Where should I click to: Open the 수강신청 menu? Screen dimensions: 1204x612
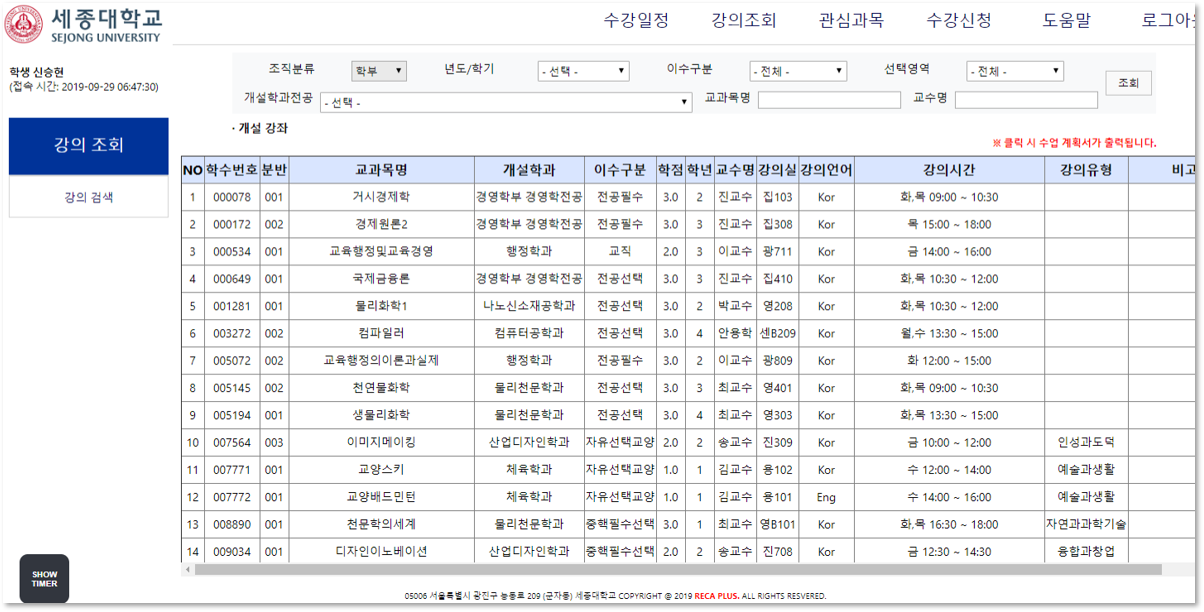pos(959,21)
